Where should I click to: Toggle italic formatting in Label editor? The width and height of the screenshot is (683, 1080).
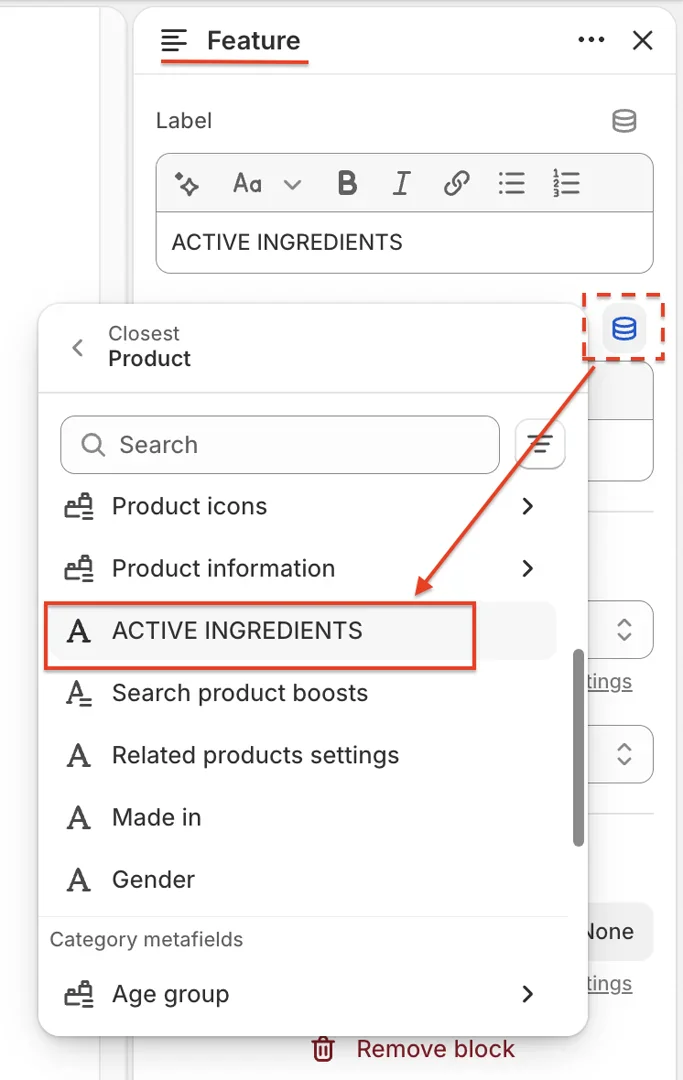401,183
